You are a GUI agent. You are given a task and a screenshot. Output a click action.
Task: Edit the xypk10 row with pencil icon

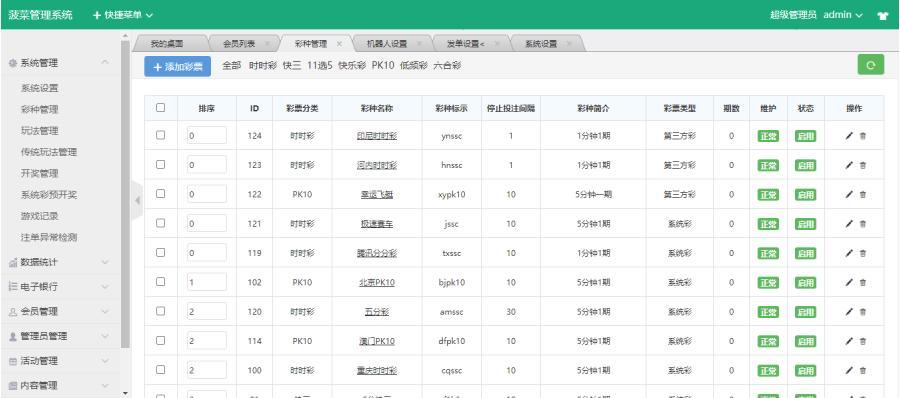[x=849, y=195]
